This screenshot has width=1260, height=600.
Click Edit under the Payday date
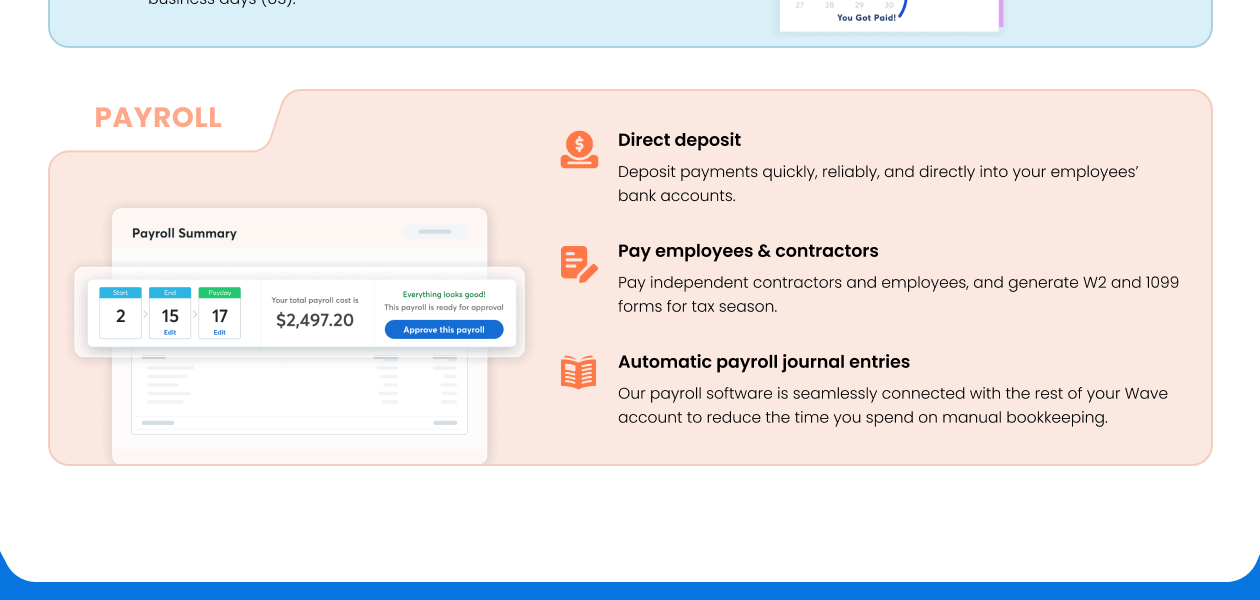coord(219,332)
